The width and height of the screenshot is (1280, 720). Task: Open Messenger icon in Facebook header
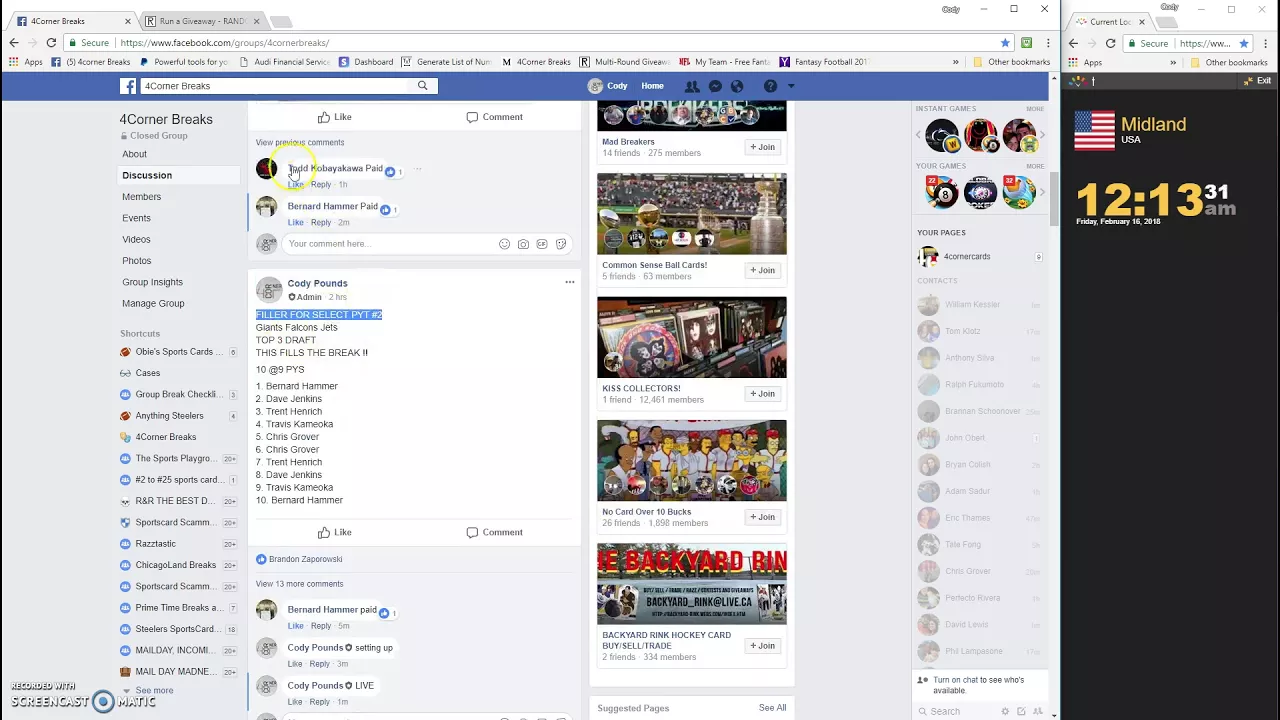point(715,86)
